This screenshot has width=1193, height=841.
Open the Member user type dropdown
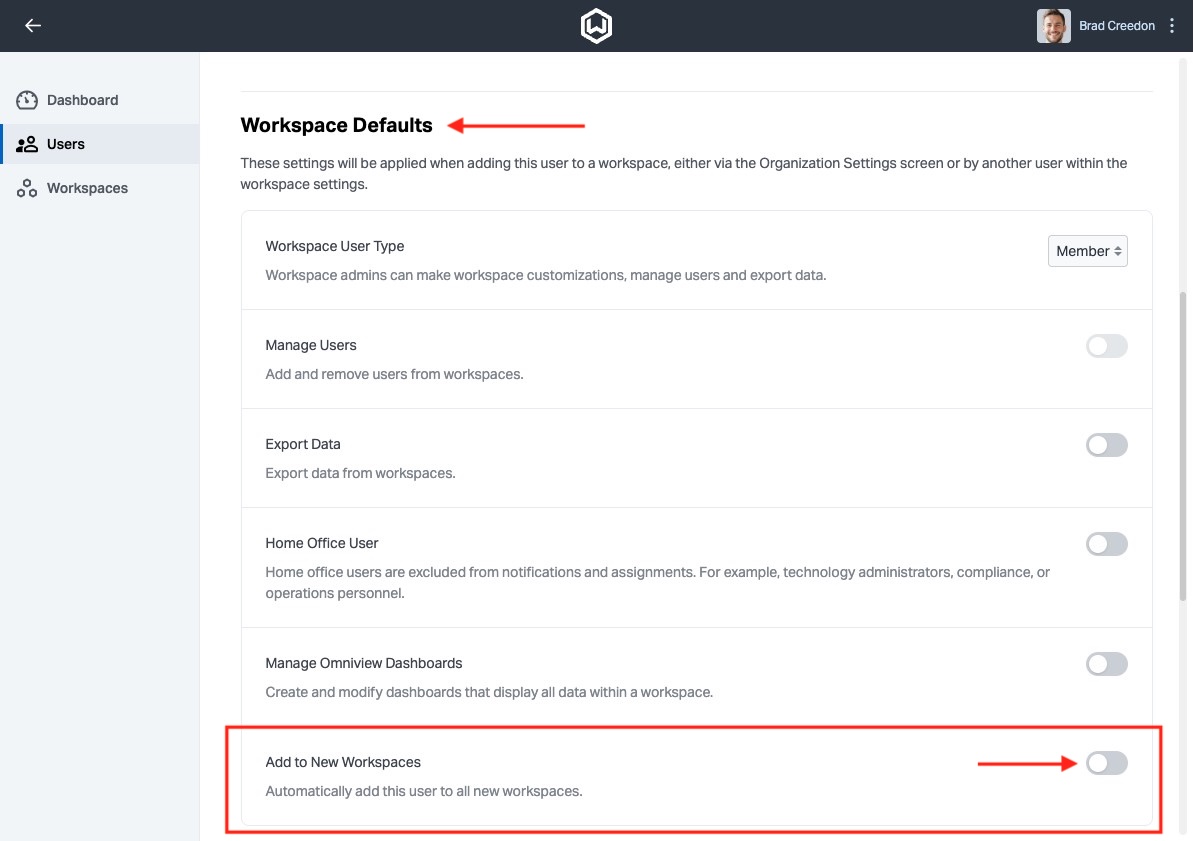click(1087, 251)
